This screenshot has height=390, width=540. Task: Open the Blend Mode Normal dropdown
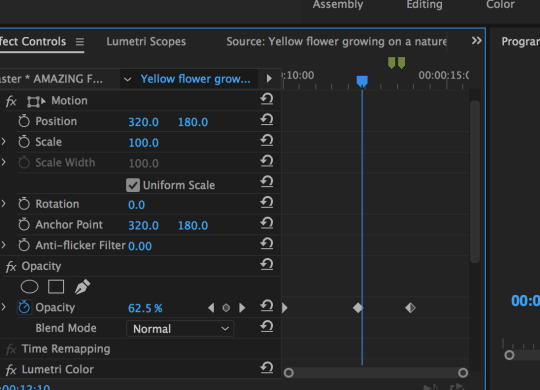tap(180, 329)
